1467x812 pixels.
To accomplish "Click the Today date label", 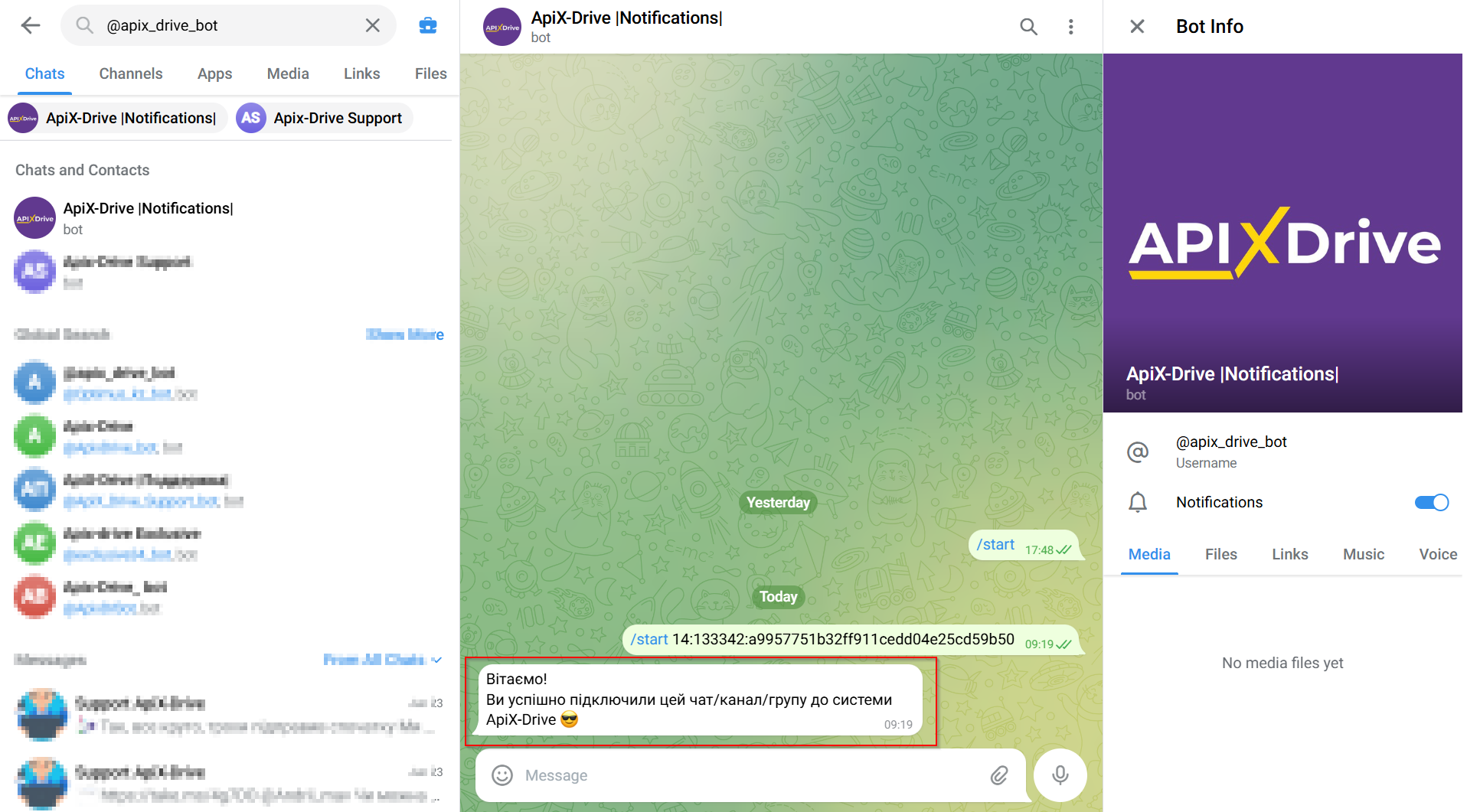I will tap(778, 597).
